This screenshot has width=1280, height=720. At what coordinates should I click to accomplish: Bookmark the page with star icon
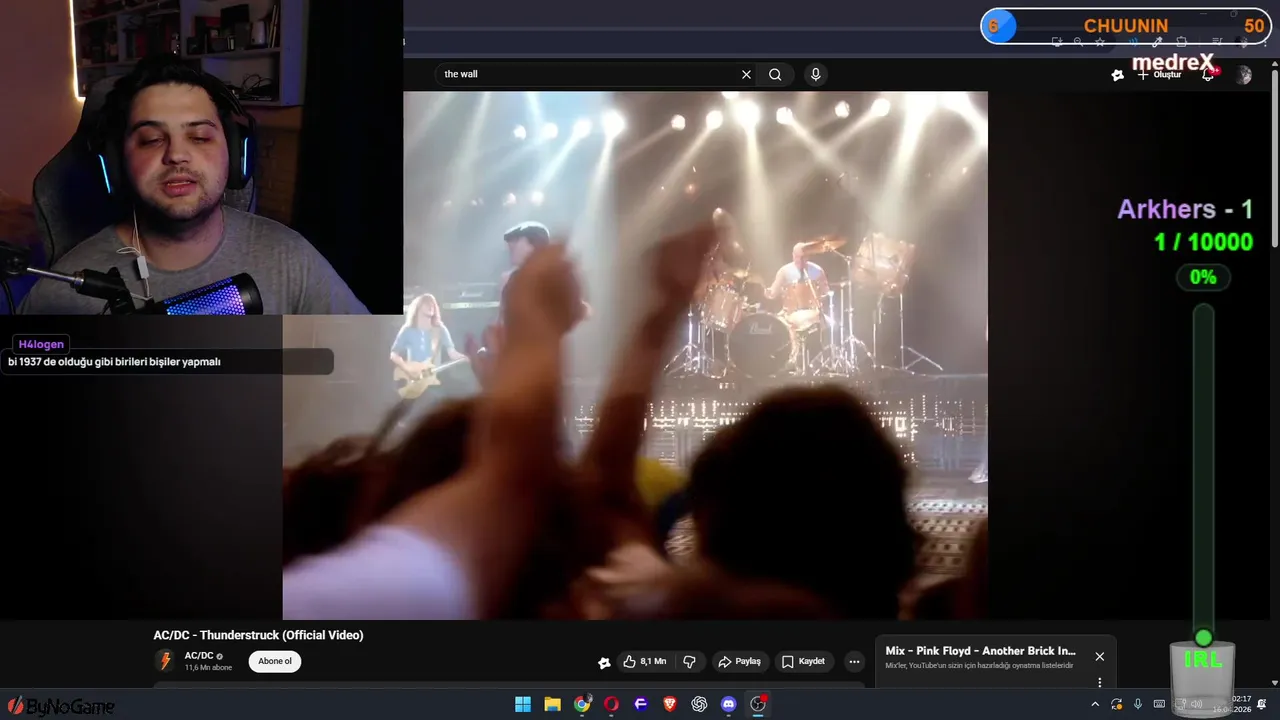[1100, 42]
